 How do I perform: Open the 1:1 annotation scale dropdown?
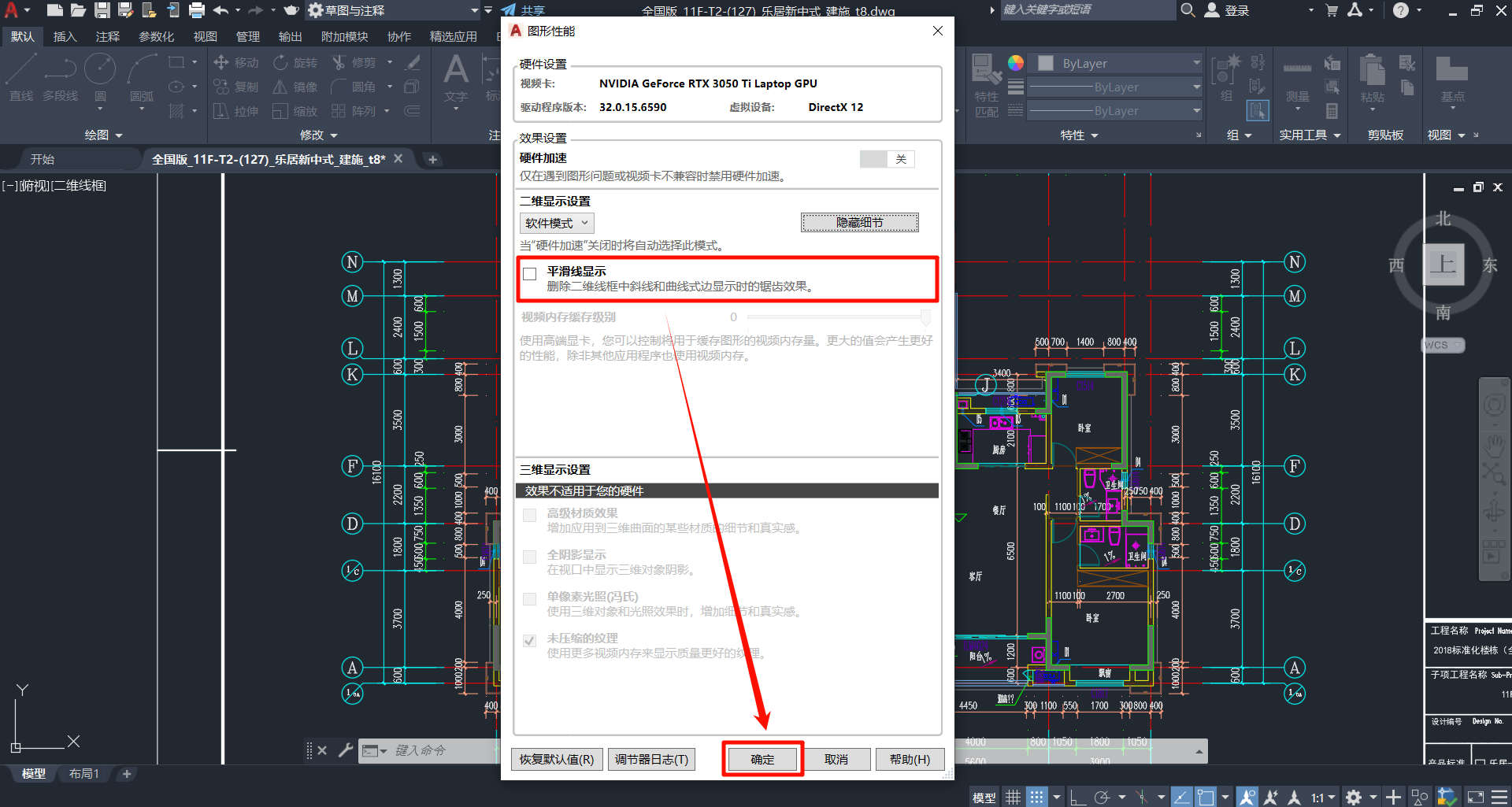click(1327, 796)
